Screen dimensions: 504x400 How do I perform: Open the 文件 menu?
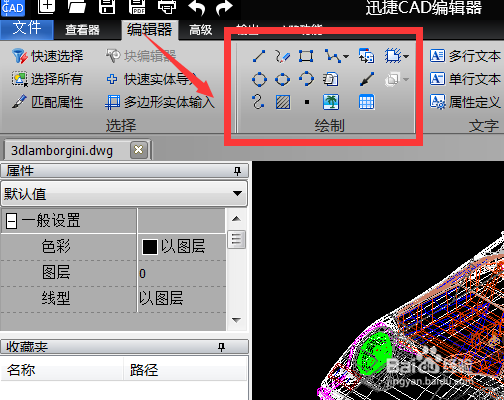point(27,29)
